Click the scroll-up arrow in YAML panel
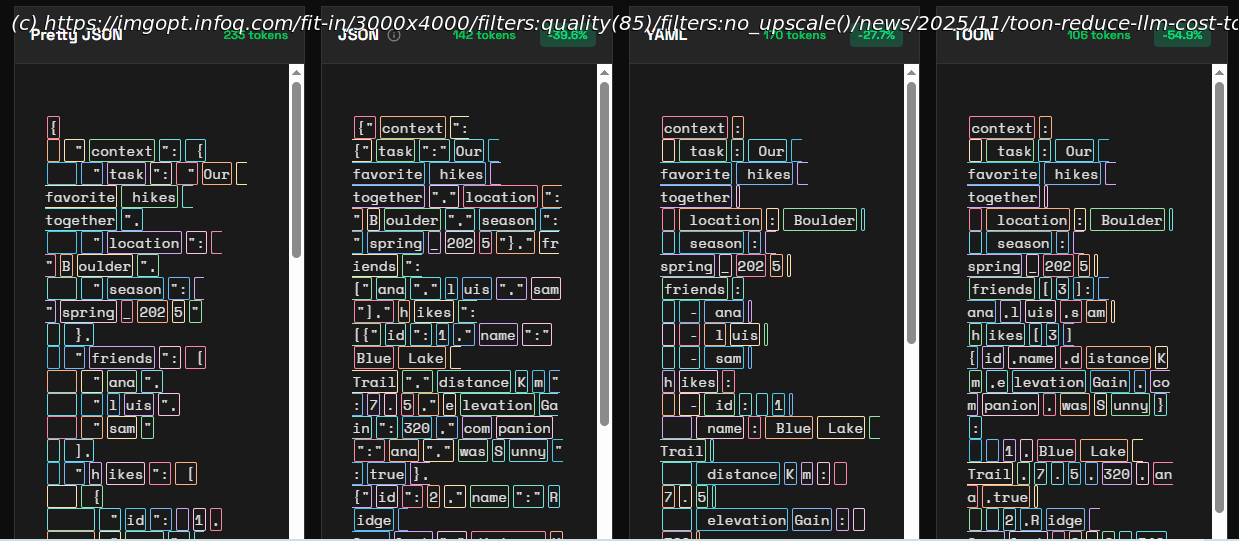 (x=911, y=73)
